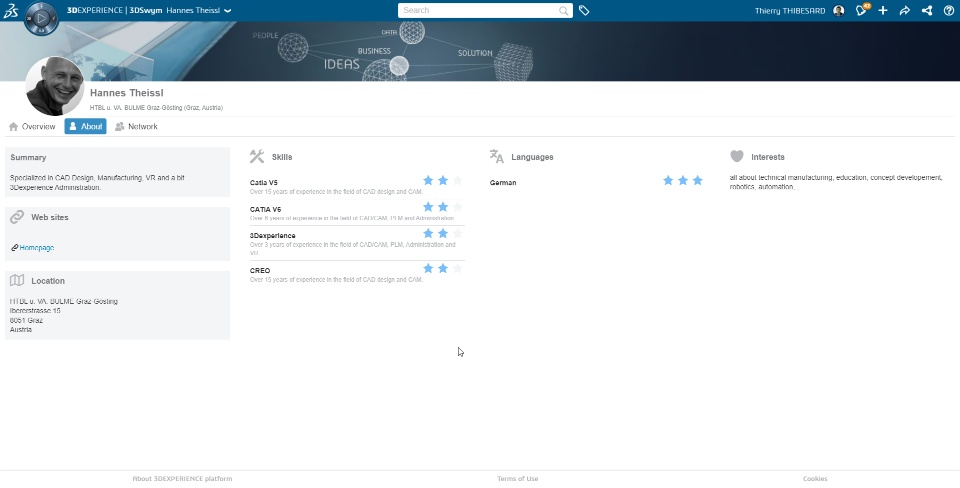The height and width of the screenshot is (488, 960).
Task: Open Thierry THIBESARD user name
Action: tap(790, 10)
